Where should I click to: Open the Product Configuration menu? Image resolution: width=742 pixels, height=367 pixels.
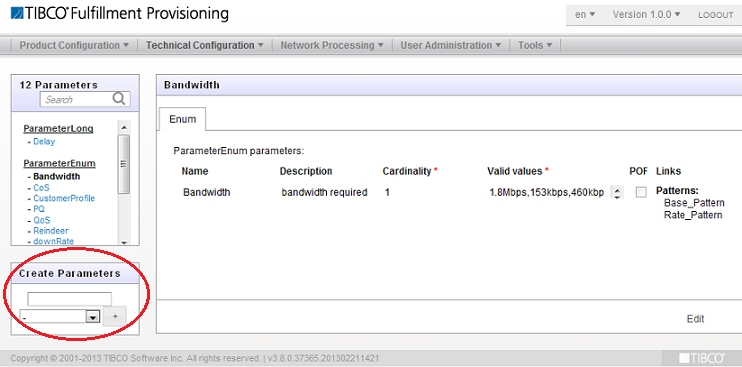(74, 45)
